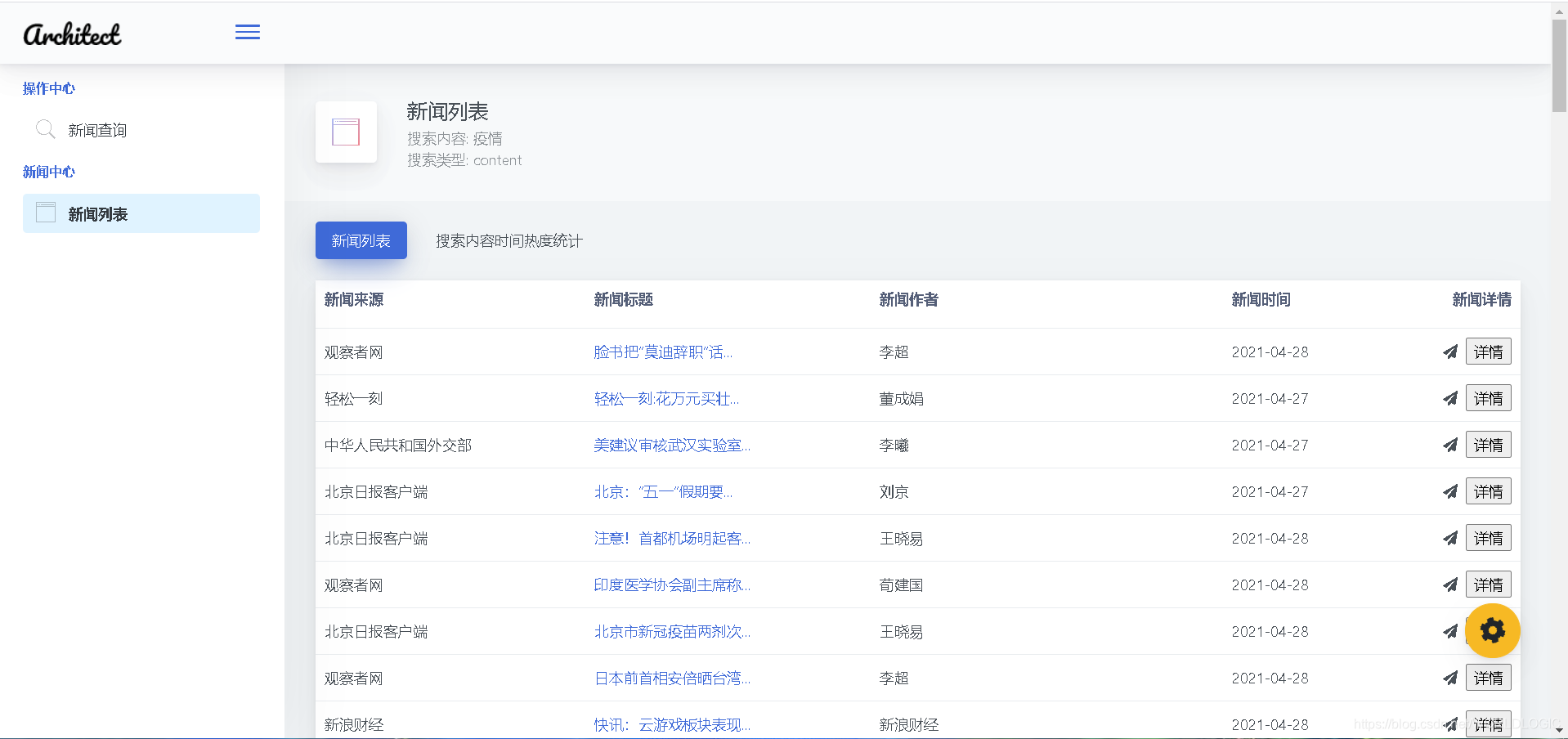Switch to the 搜索内容时间热度统计 tab
This screenshot has height=739, width=1568.
point(508,240)
